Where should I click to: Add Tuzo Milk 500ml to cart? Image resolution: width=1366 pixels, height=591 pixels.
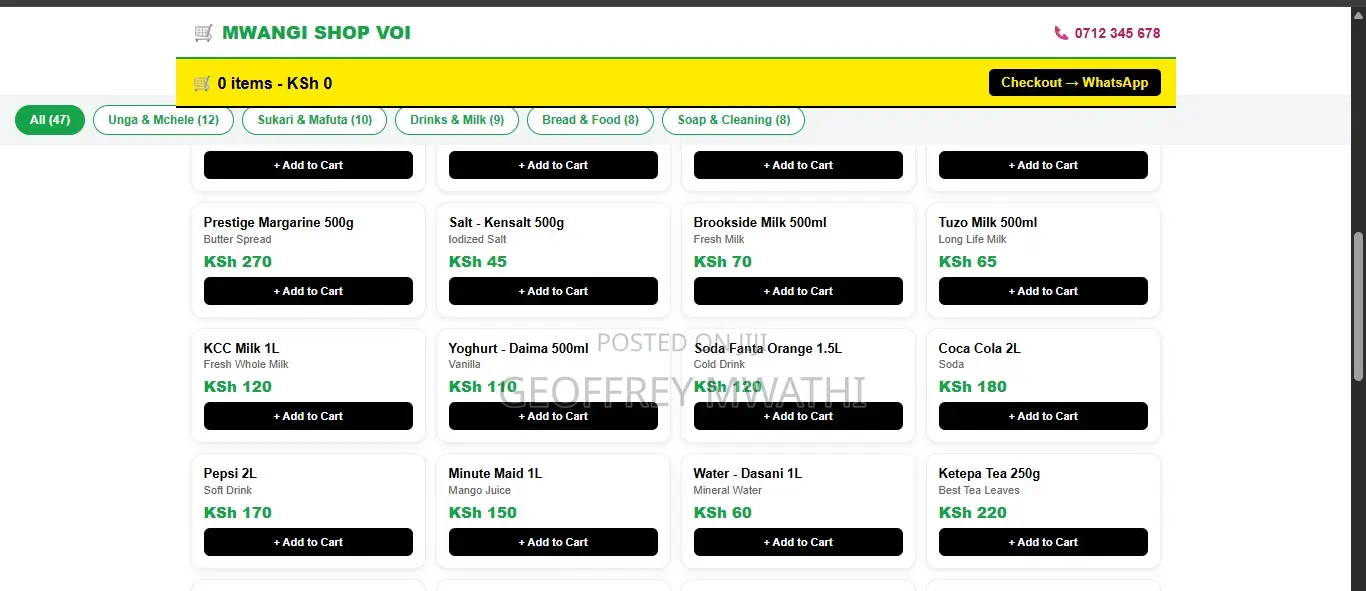coord(1043,291)
